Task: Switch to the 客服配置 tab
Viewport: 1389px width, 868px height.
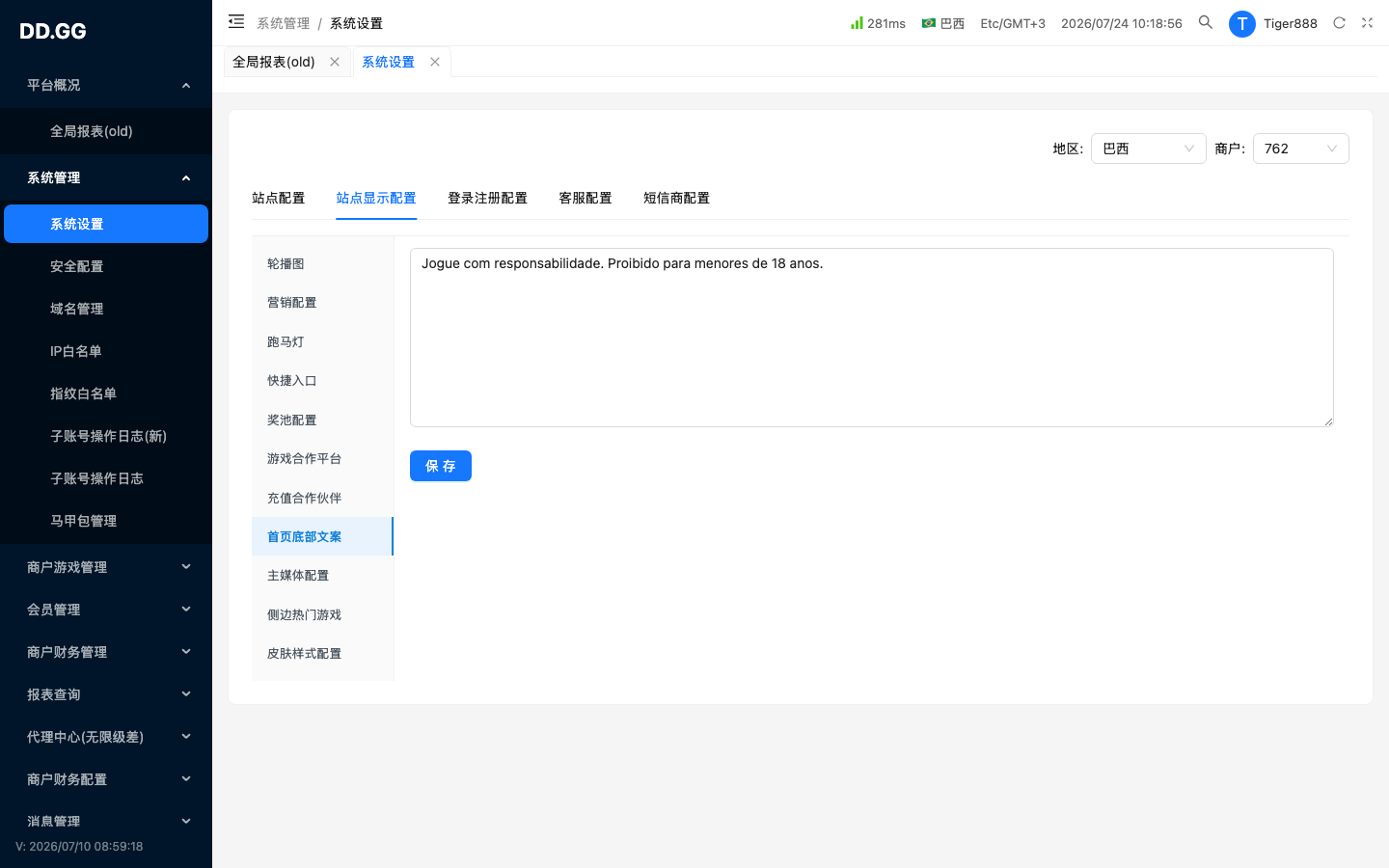Action: click(586, 198)
